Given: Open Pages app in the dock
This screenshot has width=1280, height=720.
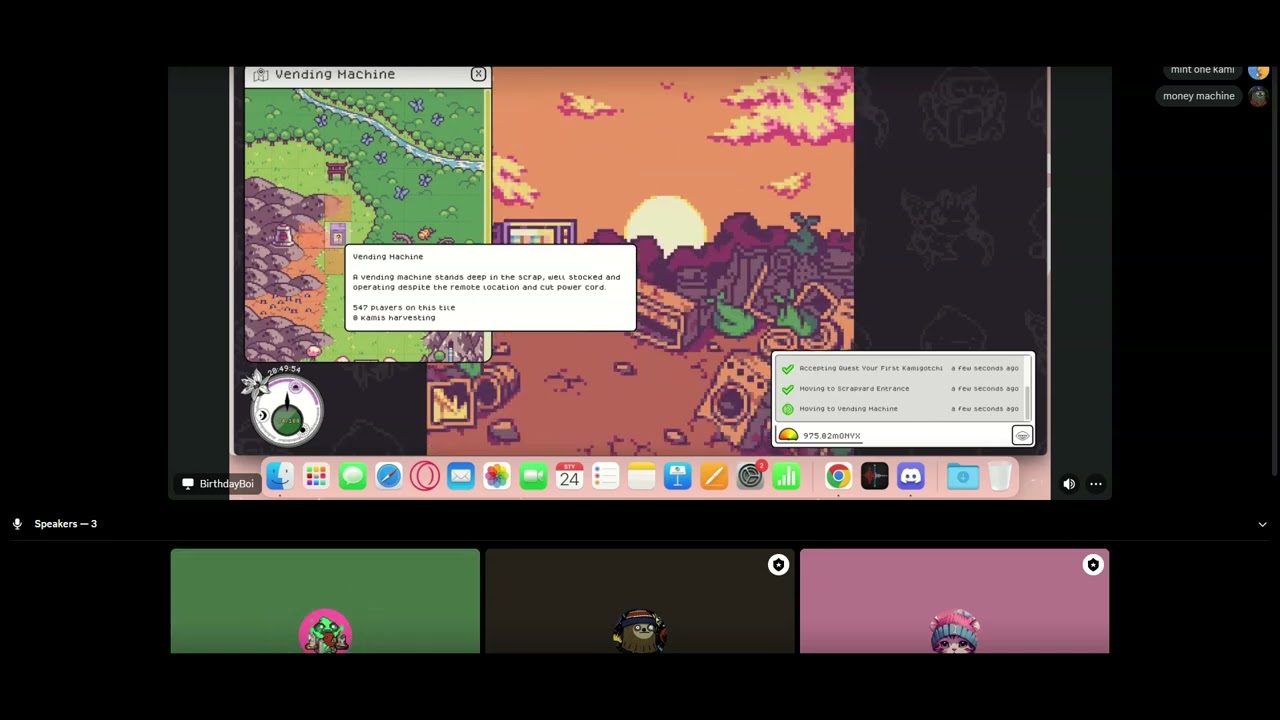Looking at the screenshot, I should click(x=713, y=477).
